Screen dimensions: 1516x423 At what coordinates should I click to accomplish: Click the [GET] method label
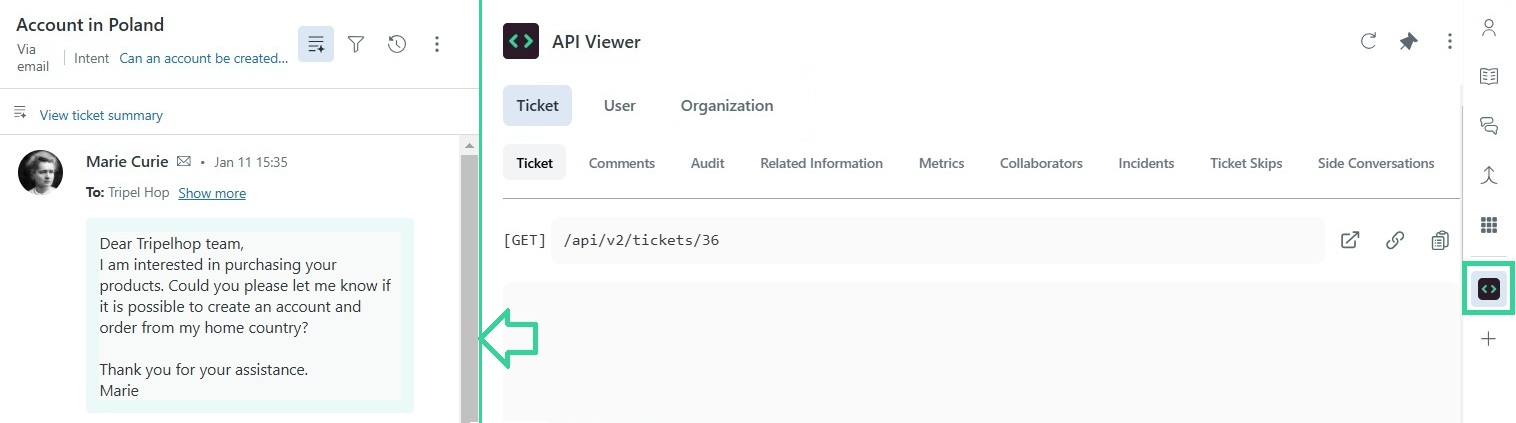coord(525,240)
